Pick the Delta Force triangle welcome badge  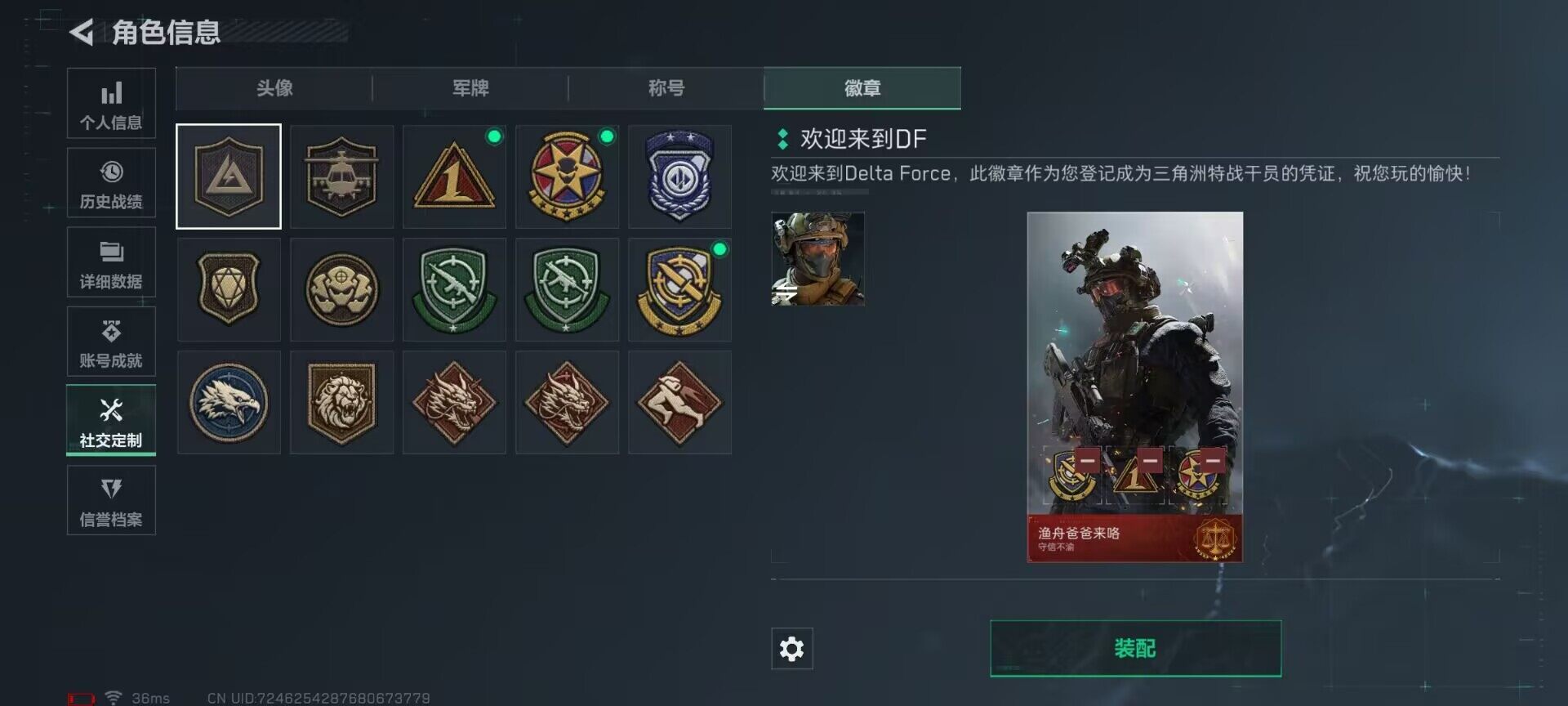(229, 176)
